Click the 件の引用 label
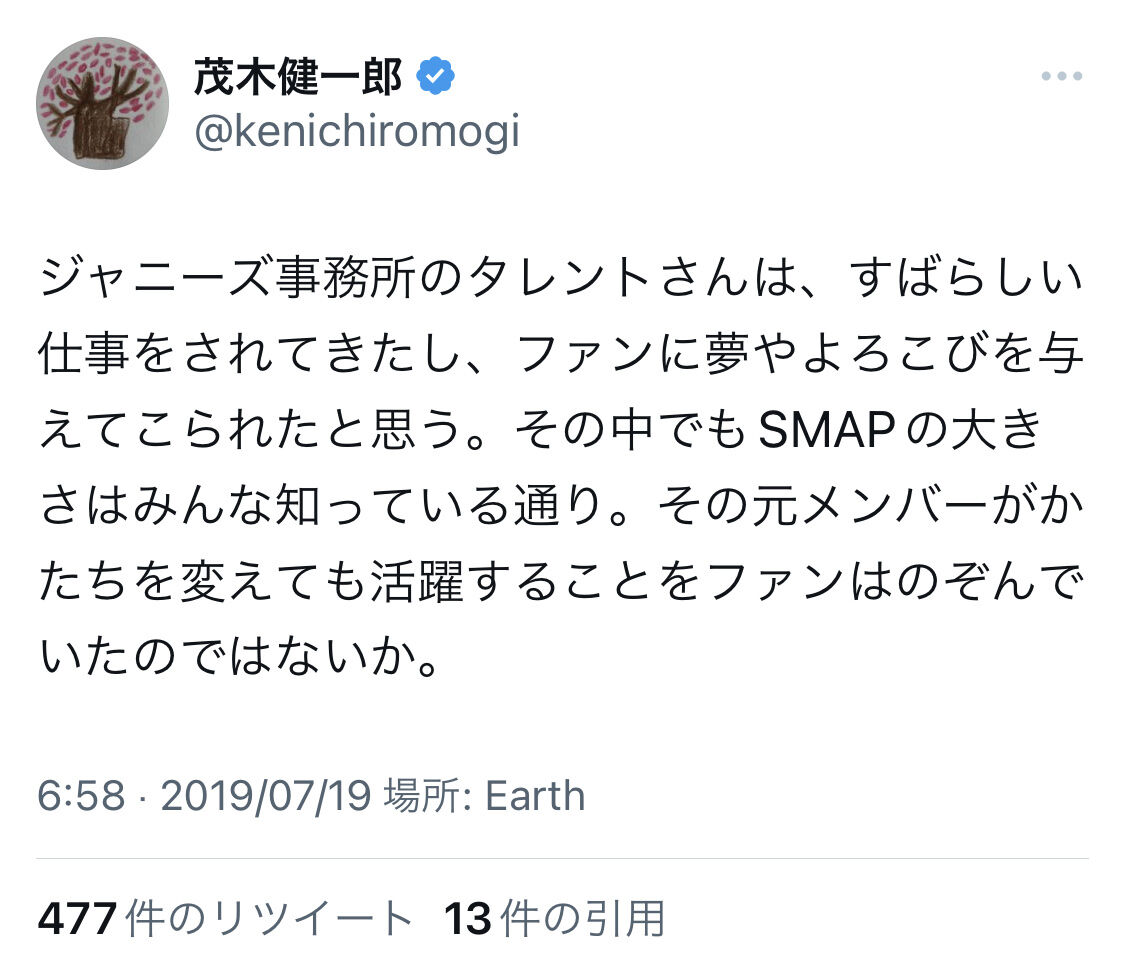This screenshot has width=1125, height=972. coord(583,919)
